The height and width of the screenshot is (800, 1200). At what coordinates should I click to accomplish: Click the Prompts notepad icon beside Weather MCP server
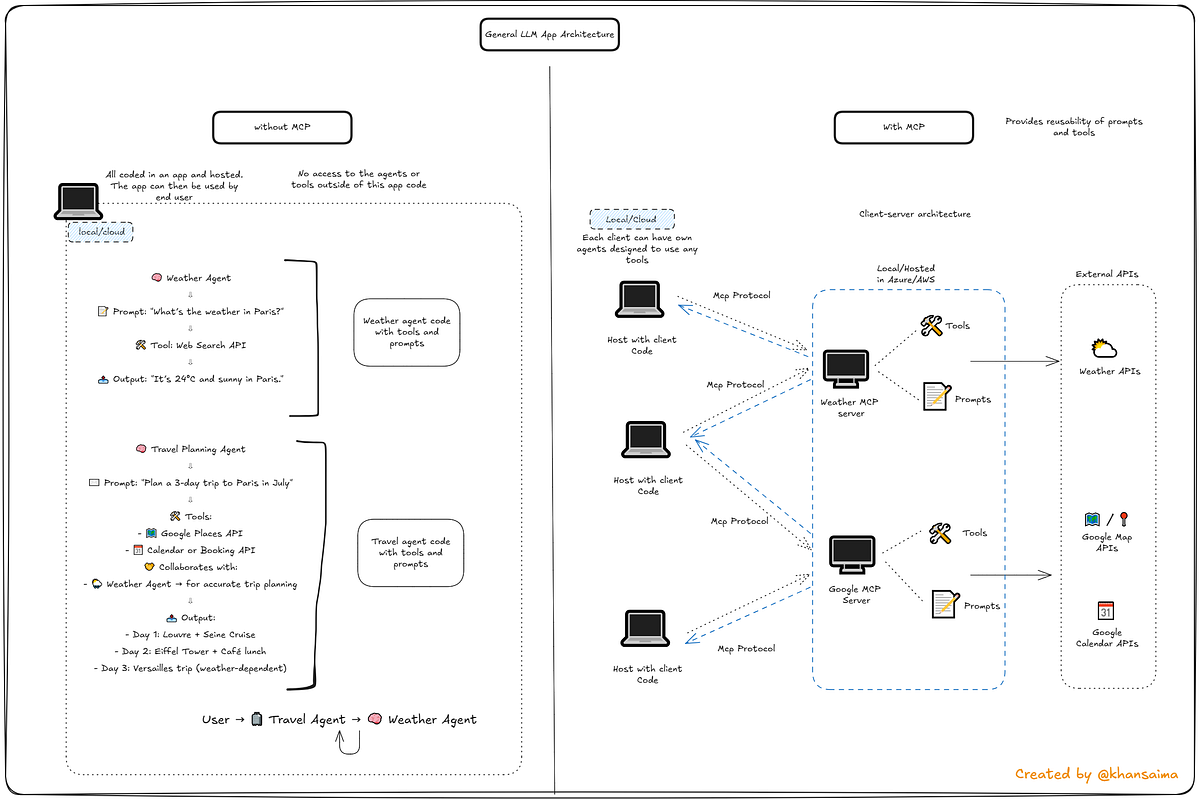(935, 397)
